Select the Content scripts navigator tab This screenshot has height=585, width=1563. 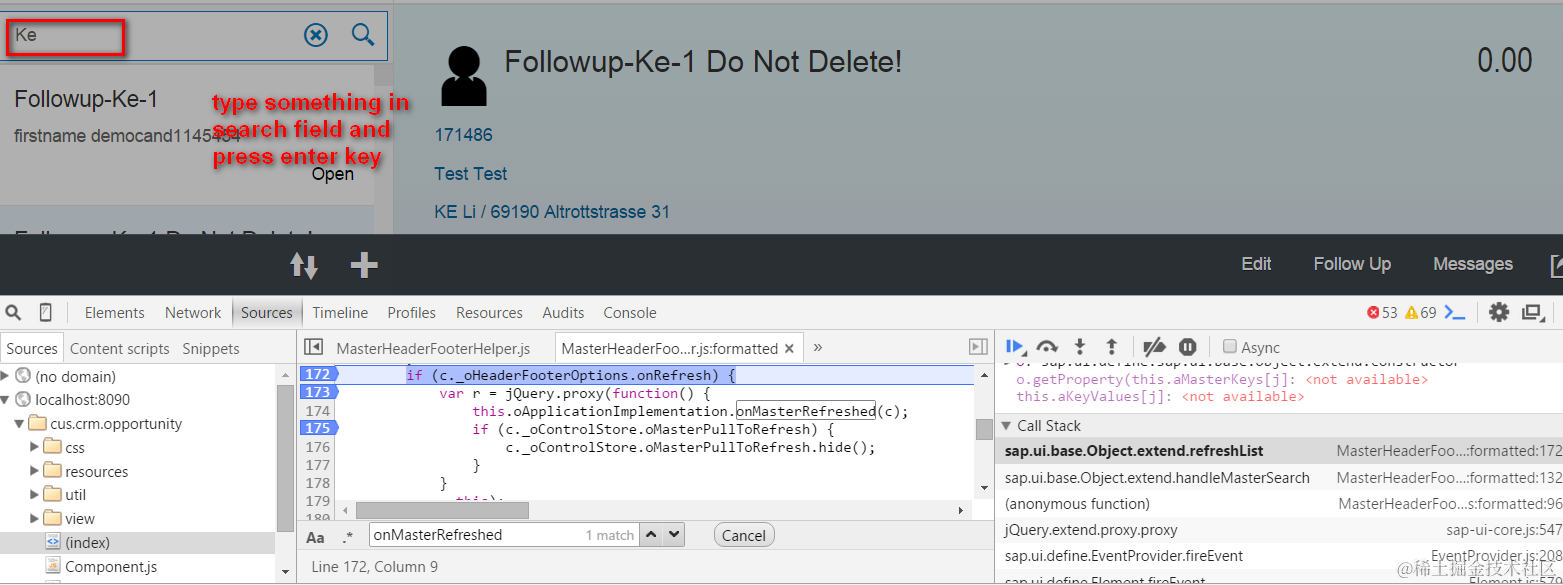coord(120,349)
